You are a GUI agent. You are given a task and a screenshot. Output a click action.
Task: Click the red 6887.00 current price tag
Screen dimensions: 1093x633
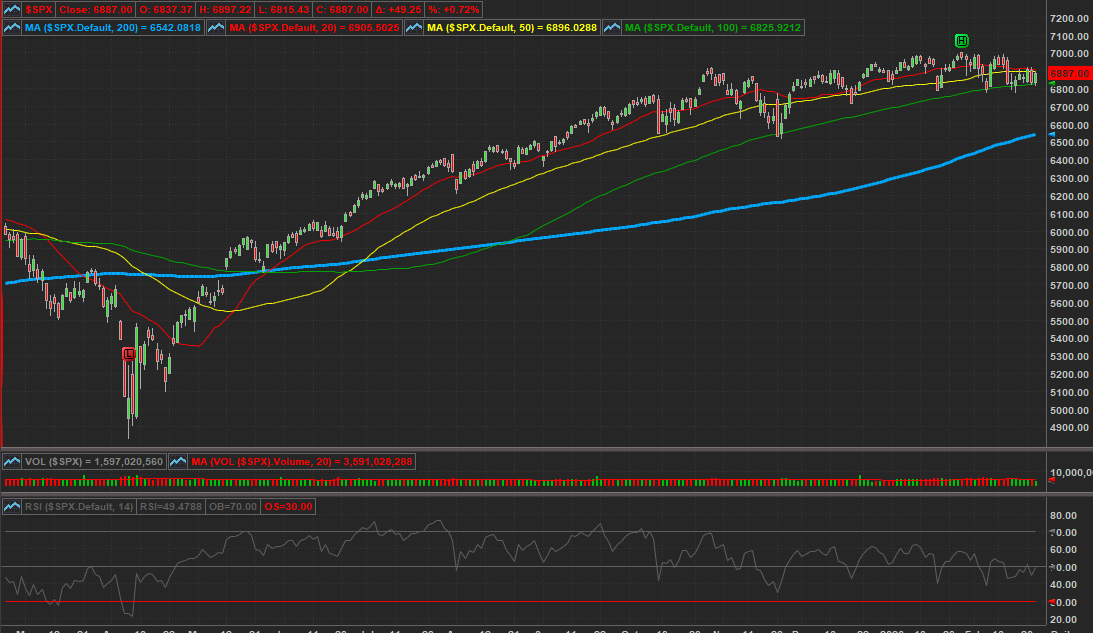[1068, 74]
